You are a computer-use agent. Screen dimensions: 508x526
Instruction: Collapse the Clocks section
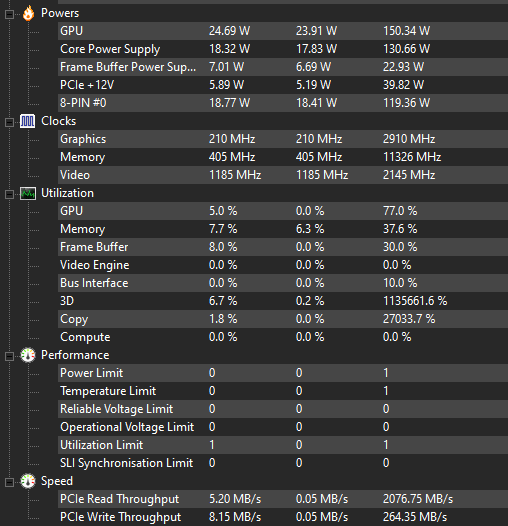(x=9, y=122)
